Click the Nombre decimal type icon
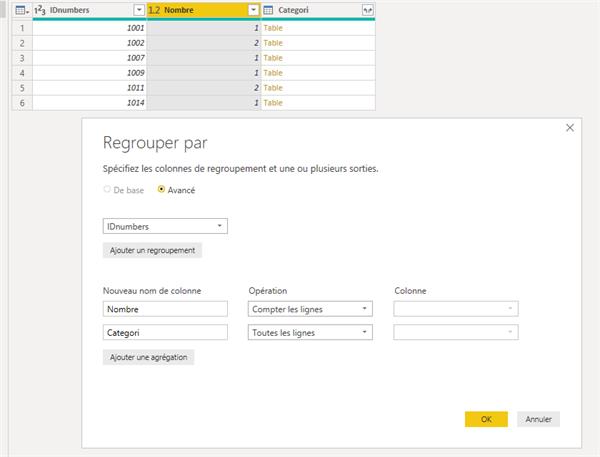 [155, 9]
